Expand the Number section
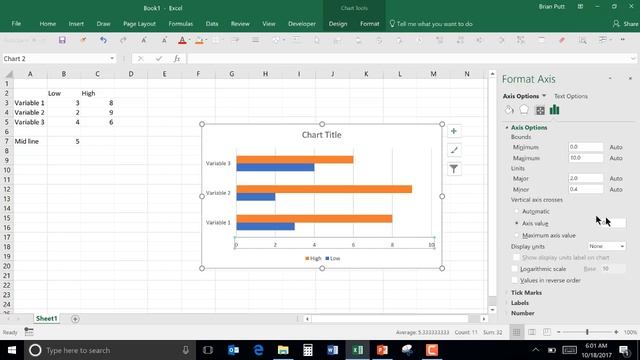640x360 pixels. click(507, 313)
